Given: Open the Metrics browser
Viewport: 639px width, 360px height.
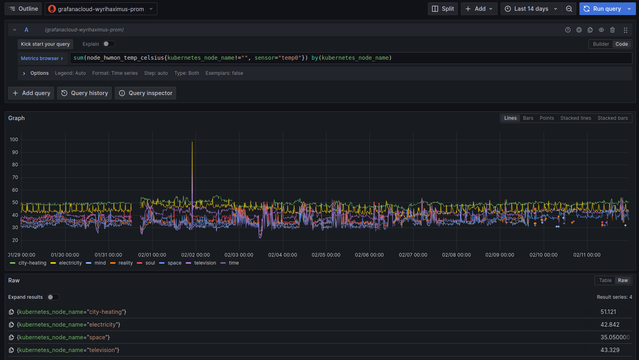Looking at the screenshot, I should coord(42,58).
